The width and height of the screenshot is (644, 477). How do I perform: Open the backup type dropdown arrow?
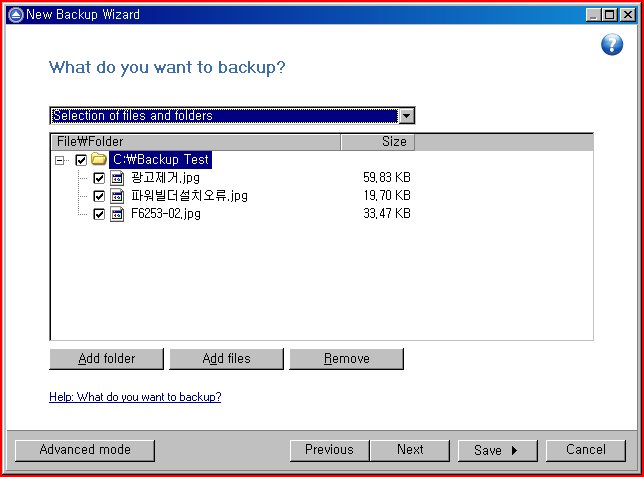(x=406, y=116)
